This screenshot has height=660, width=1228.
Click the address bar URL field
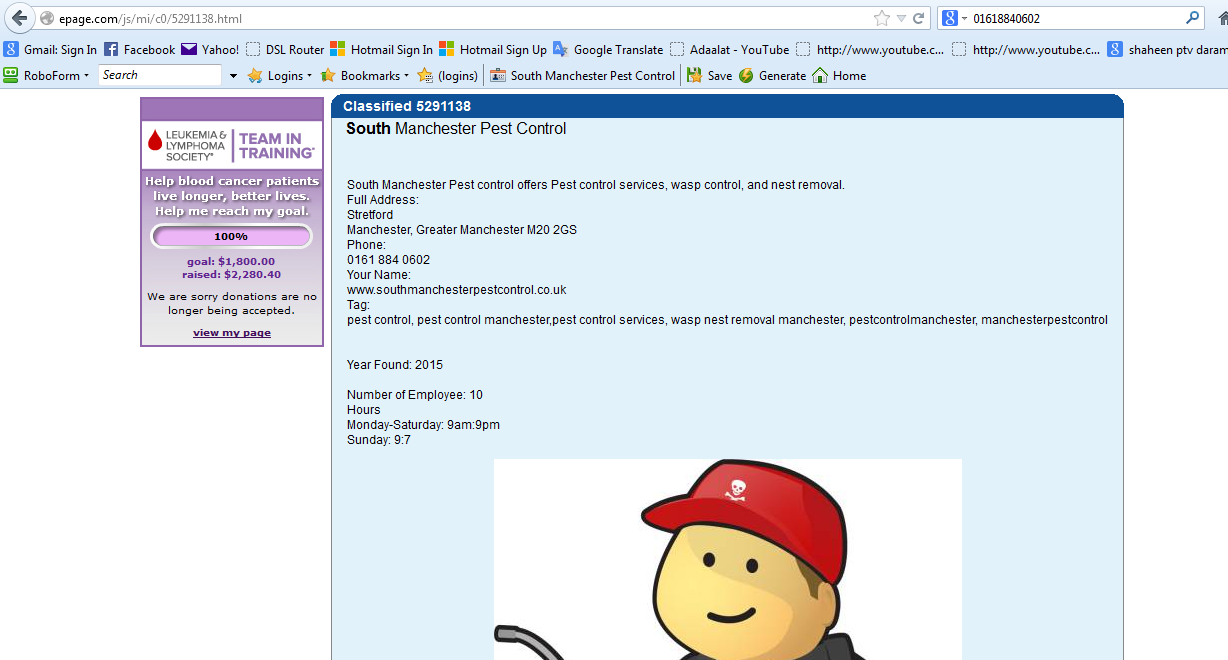point(462,19)
